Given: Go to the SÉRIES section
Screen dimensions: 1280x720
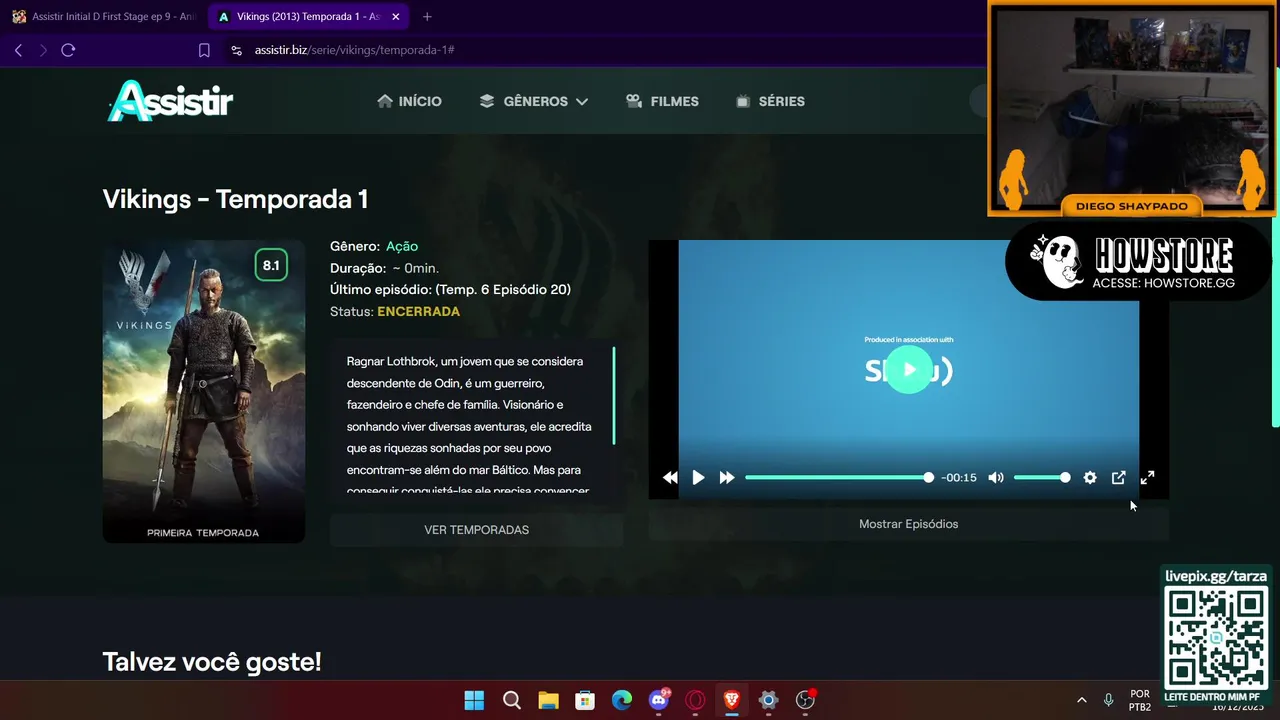Looking at the screenshot, I should click(x=770, y=101).
